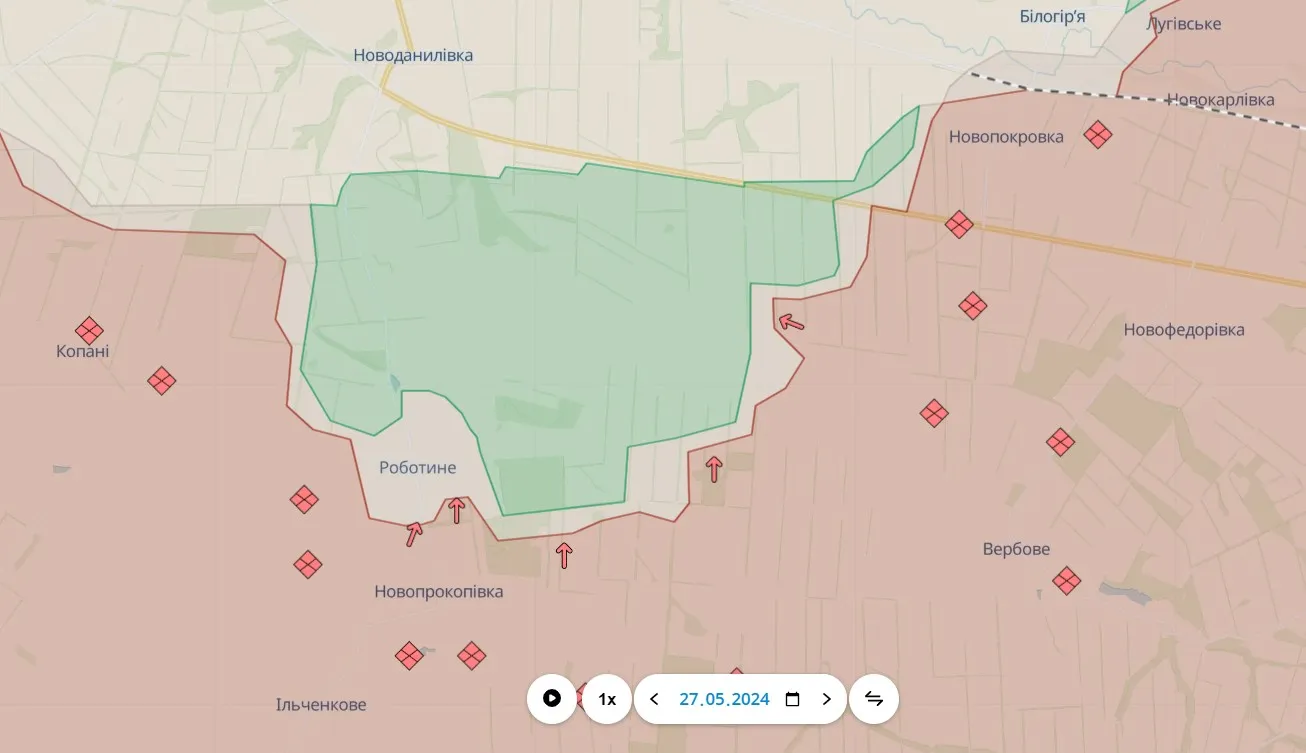Go to previous date with left chevron
This screenshot has height=753, width=1306.
(654, 699)
